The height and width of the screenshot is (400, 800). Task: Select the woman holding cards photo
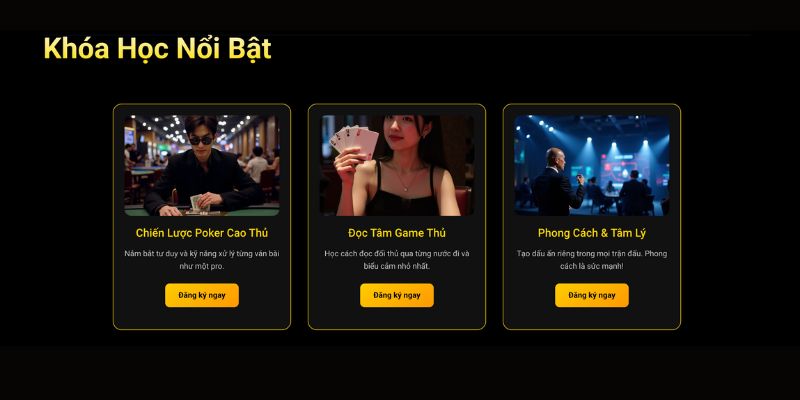pyautogui.click(x=397, y=165)
